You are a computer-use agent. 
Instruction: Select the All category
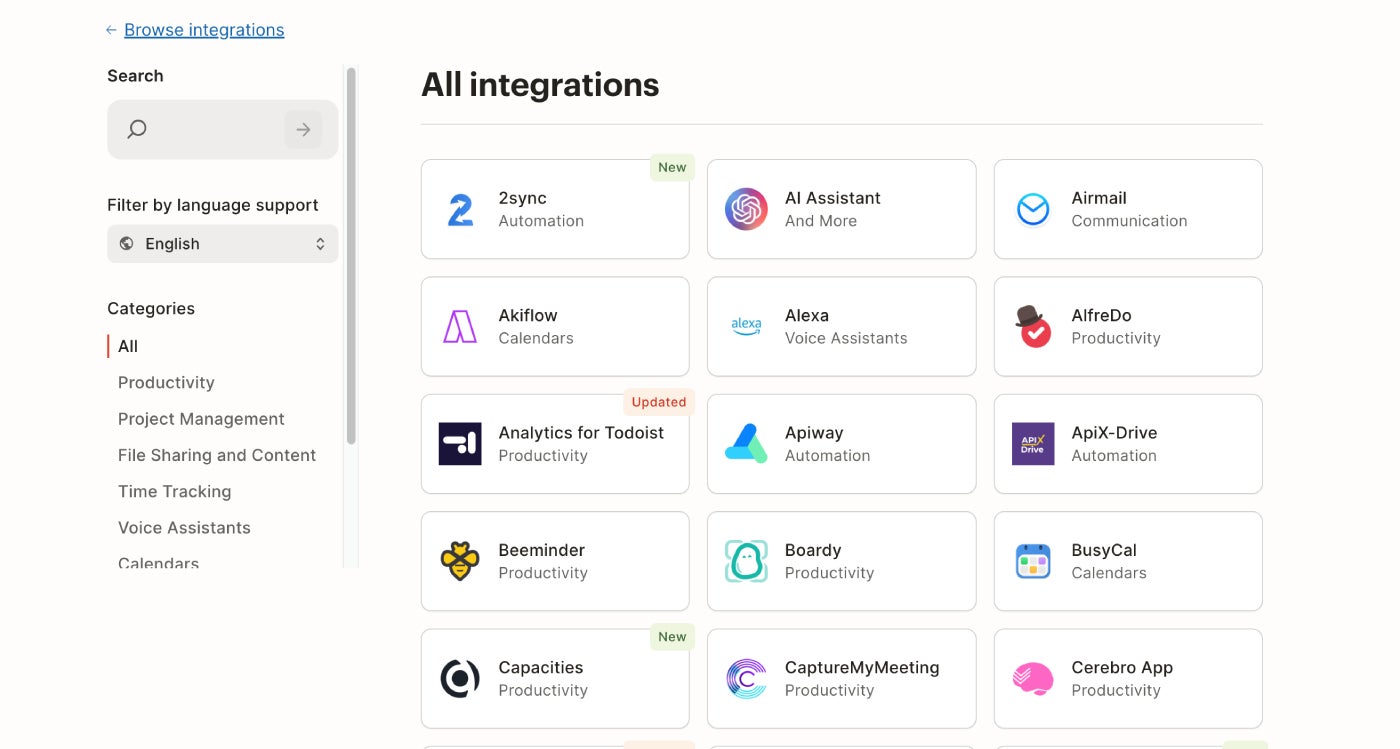[128, 346]
